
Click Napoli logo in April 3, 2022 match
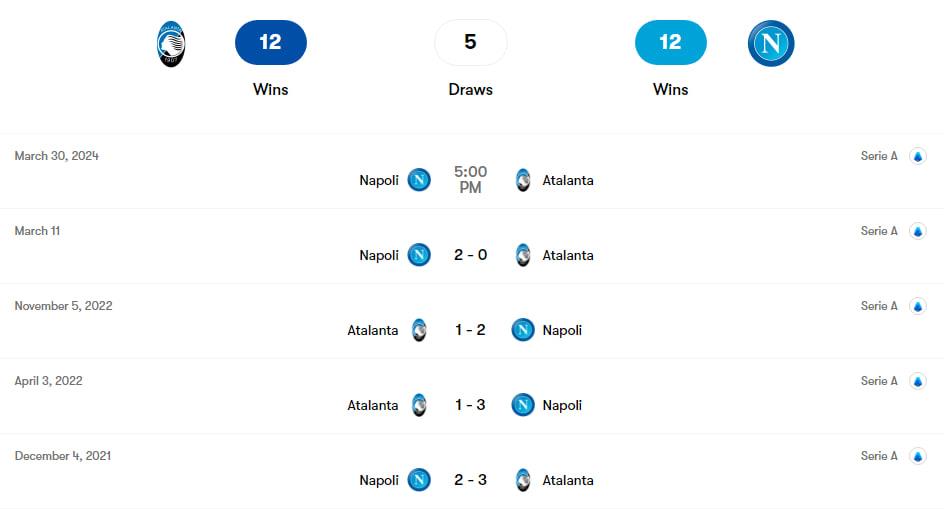point(522,405)
